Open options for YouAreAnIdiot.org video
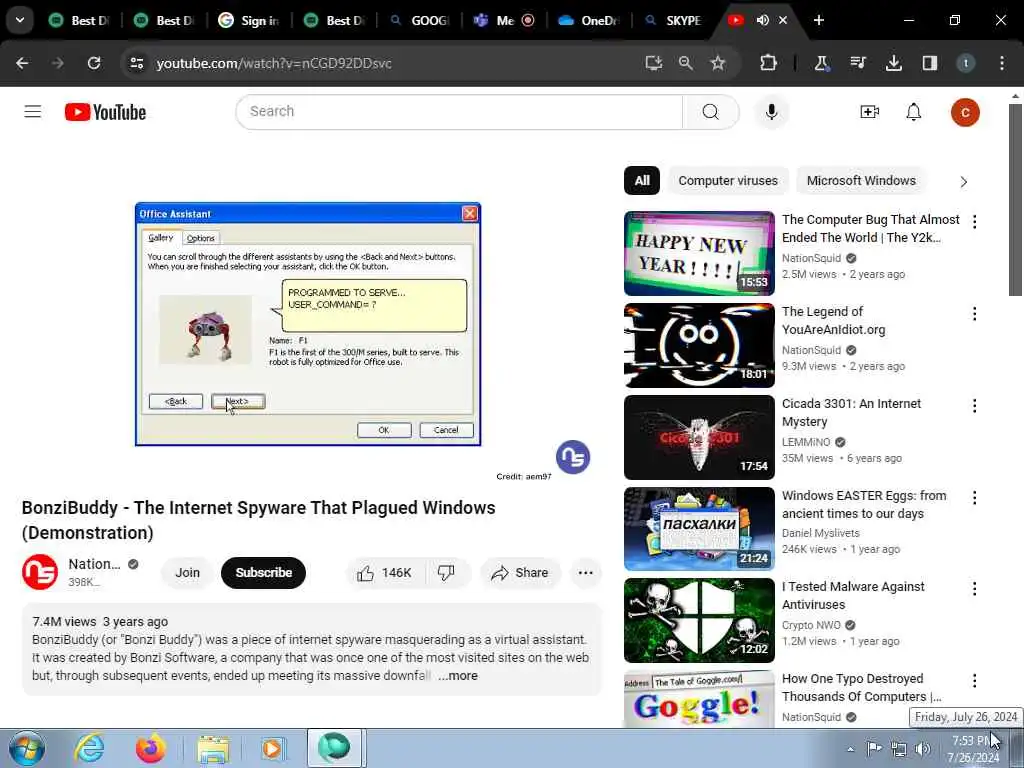 click(x=974, y=314)
